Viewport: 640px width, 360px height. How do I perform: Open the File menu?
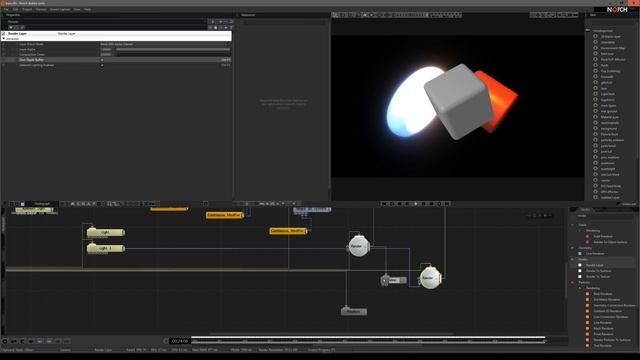click(x=6, y=9)
